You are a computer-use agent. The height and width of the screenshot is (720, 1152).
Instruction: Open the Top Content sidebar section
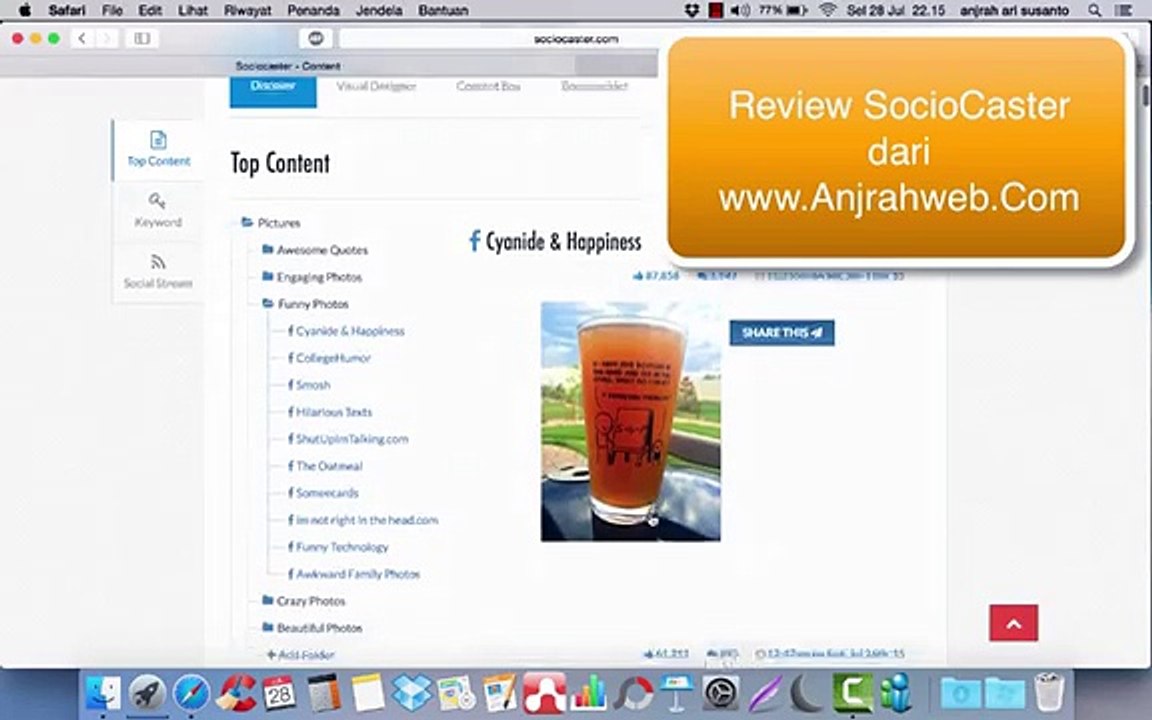pos(158,150)
